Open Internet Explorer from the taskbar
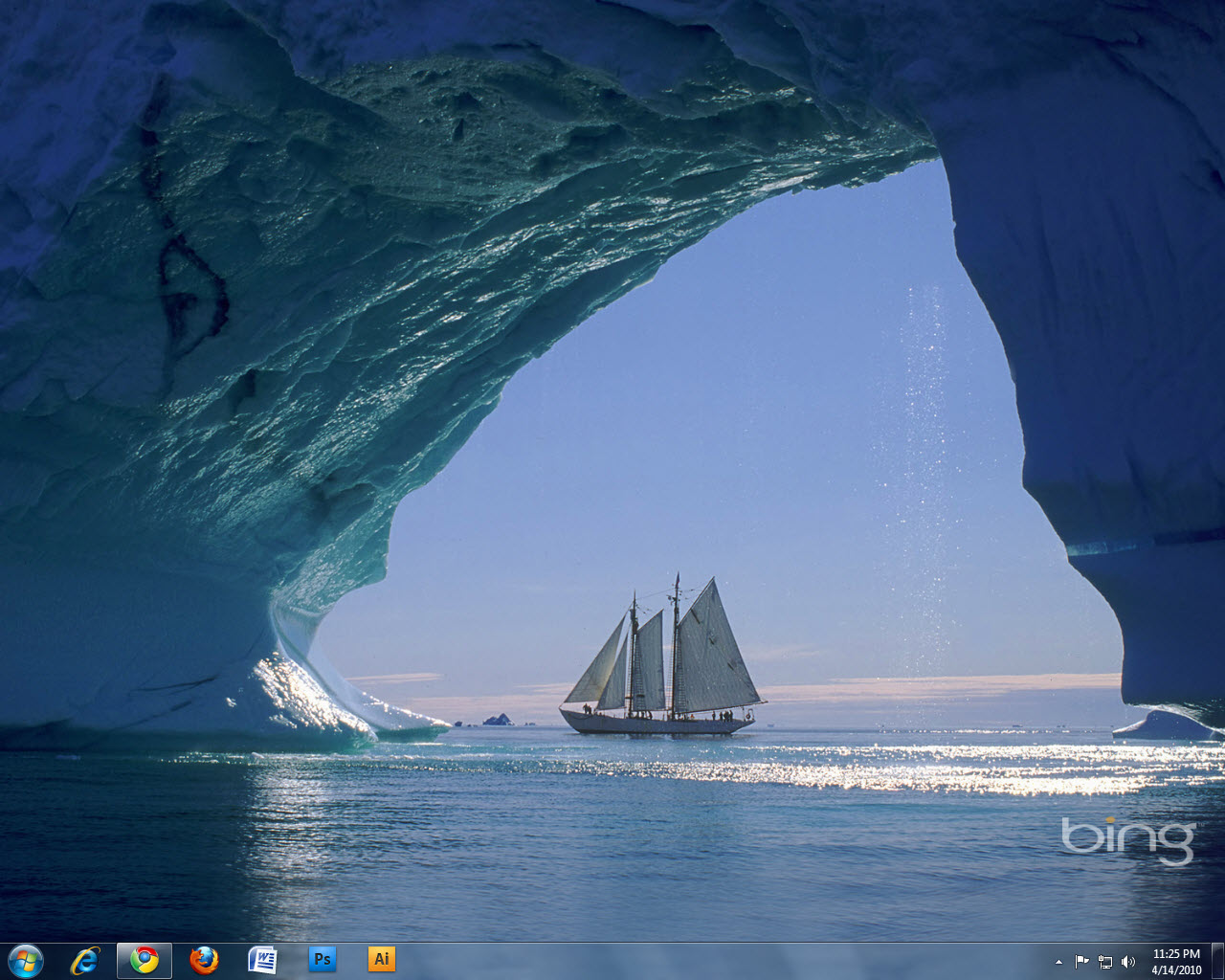 [x=84, y=960]
